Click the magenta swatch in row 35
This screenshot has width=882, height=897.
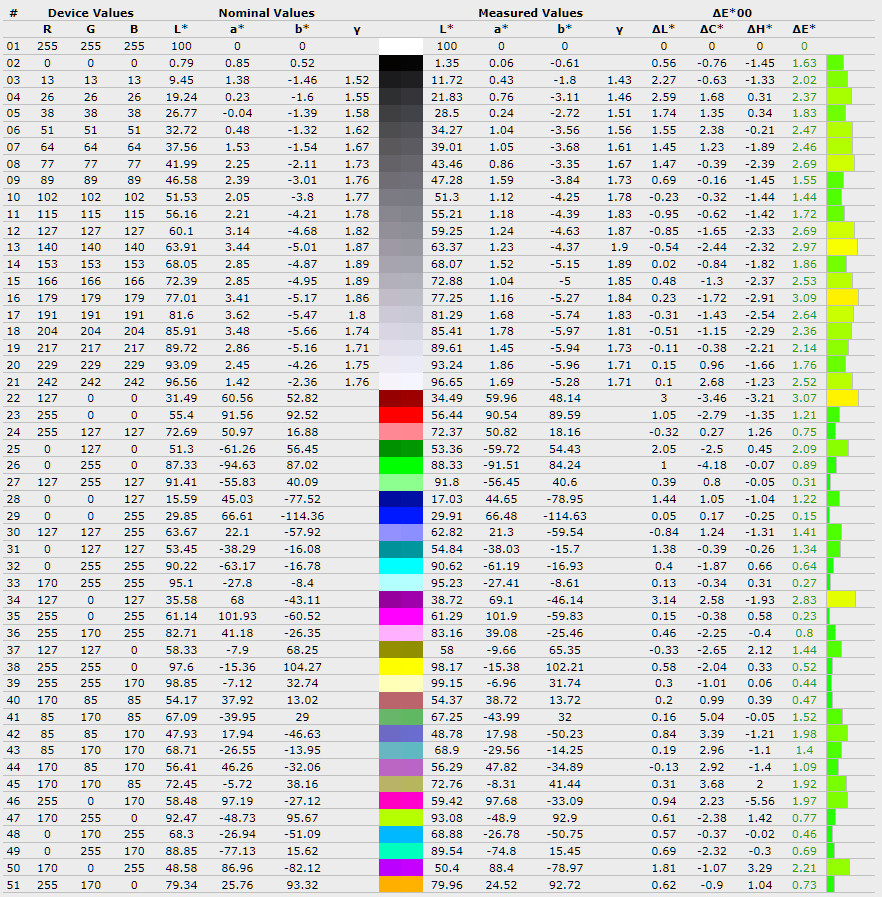coord(401,616)
